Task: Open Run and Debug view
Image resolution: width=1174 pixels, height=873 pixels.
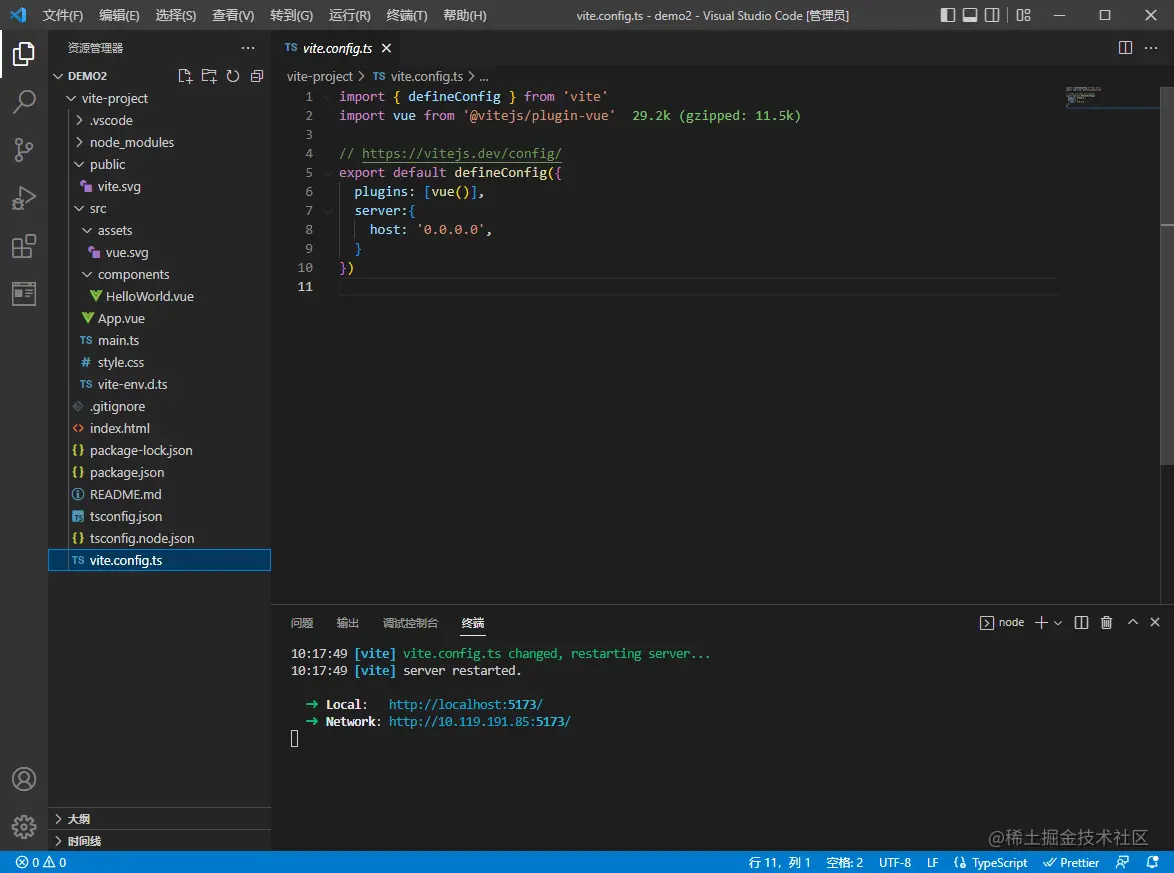Action: coord(24,198)
